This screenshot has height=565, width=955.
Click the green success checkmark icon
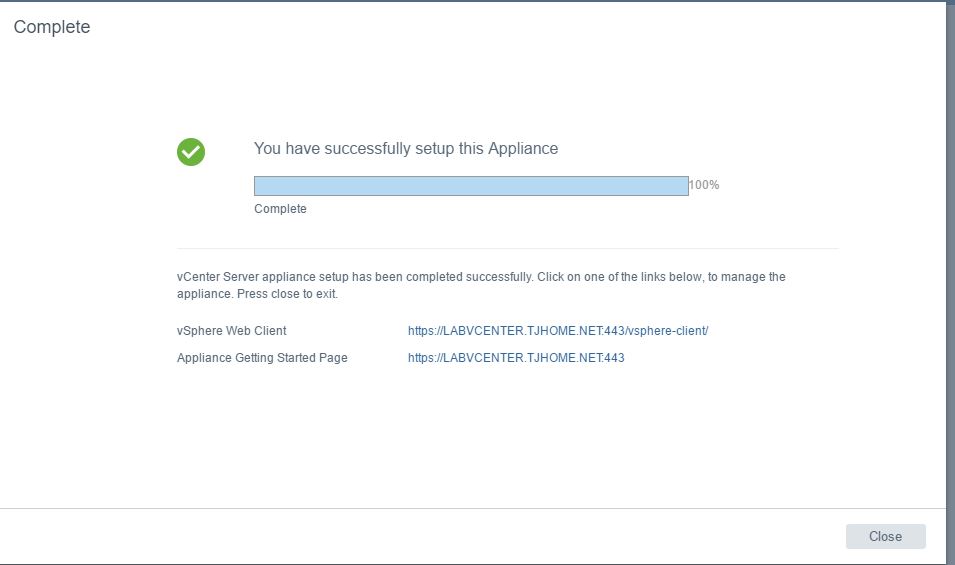(191, 152)
